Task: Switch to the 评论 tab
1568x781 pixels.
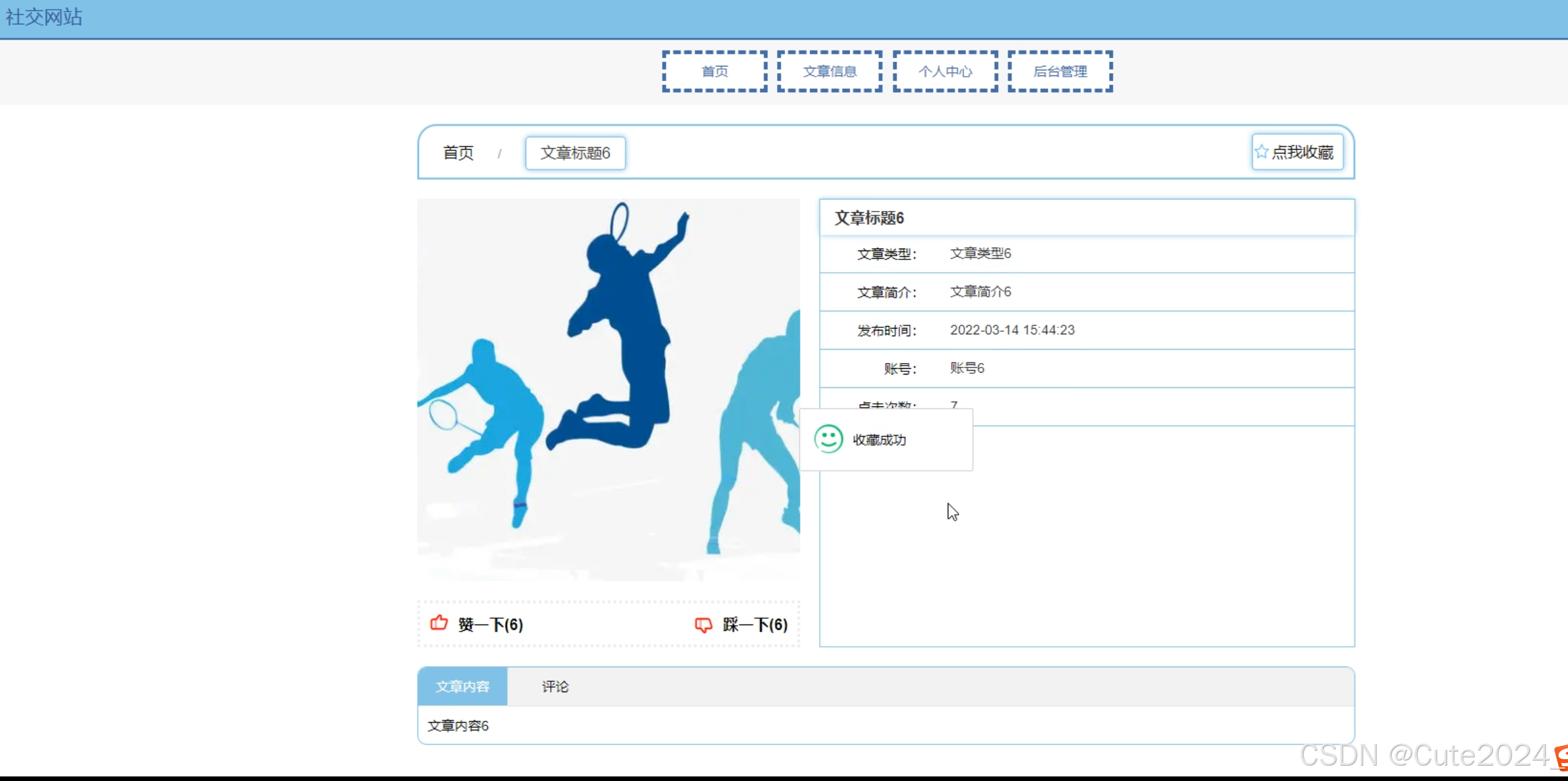Action: coord(554,686)
